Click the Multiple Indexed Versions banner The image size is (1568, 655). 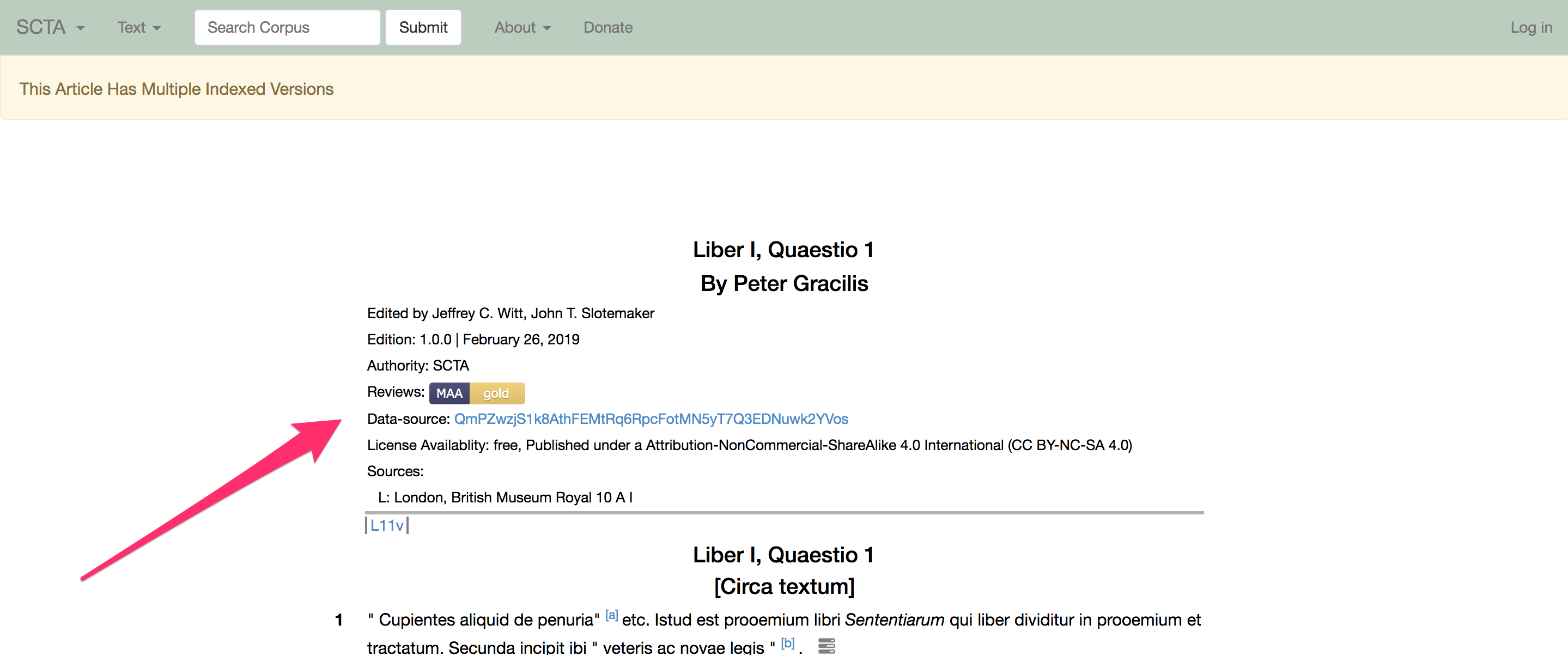[x=177, y=89]
